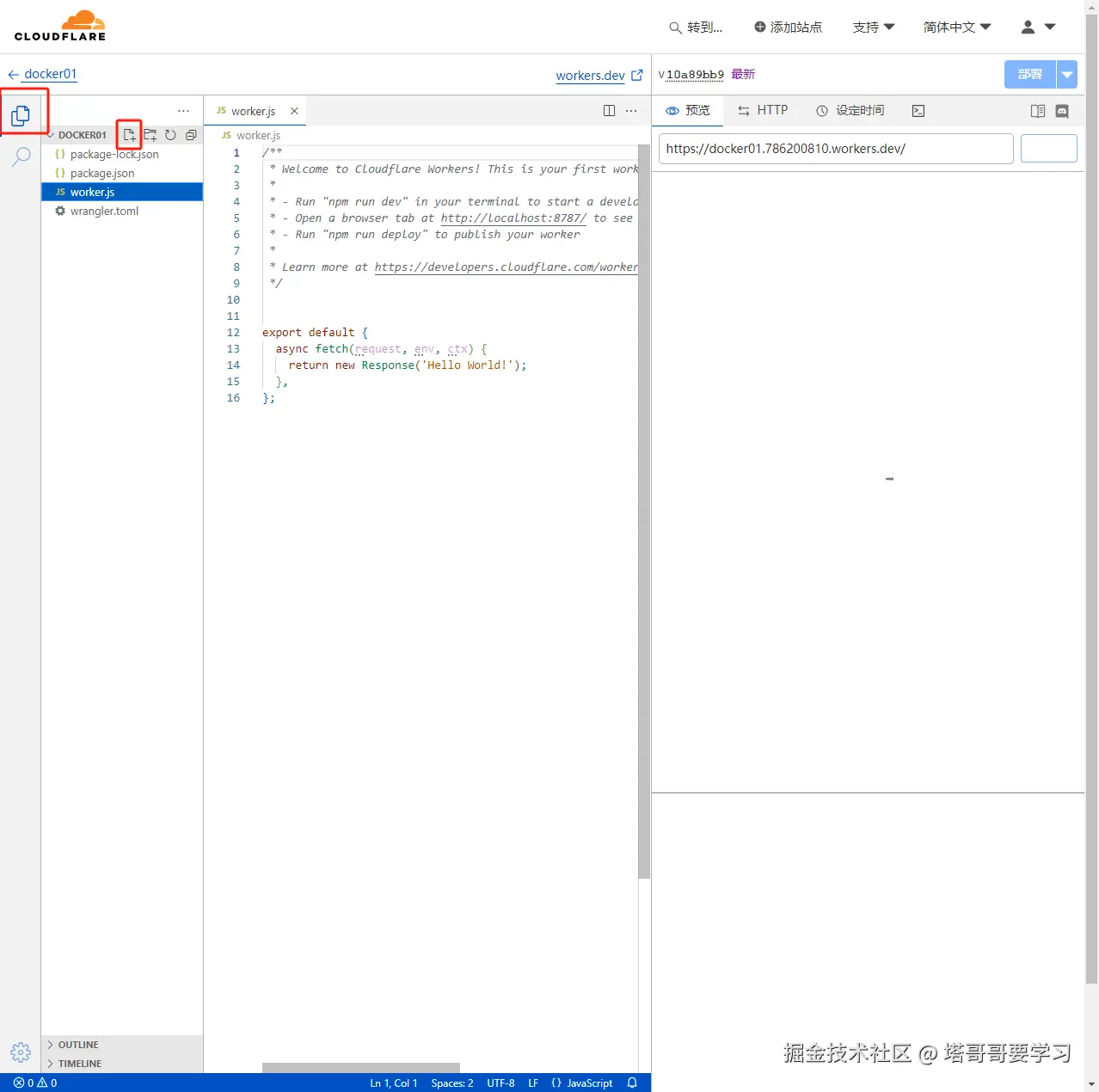Refresh the DOCKER01 explorer
Image resolution: width=1099 pixels, height=1092 pixels.
170,135
